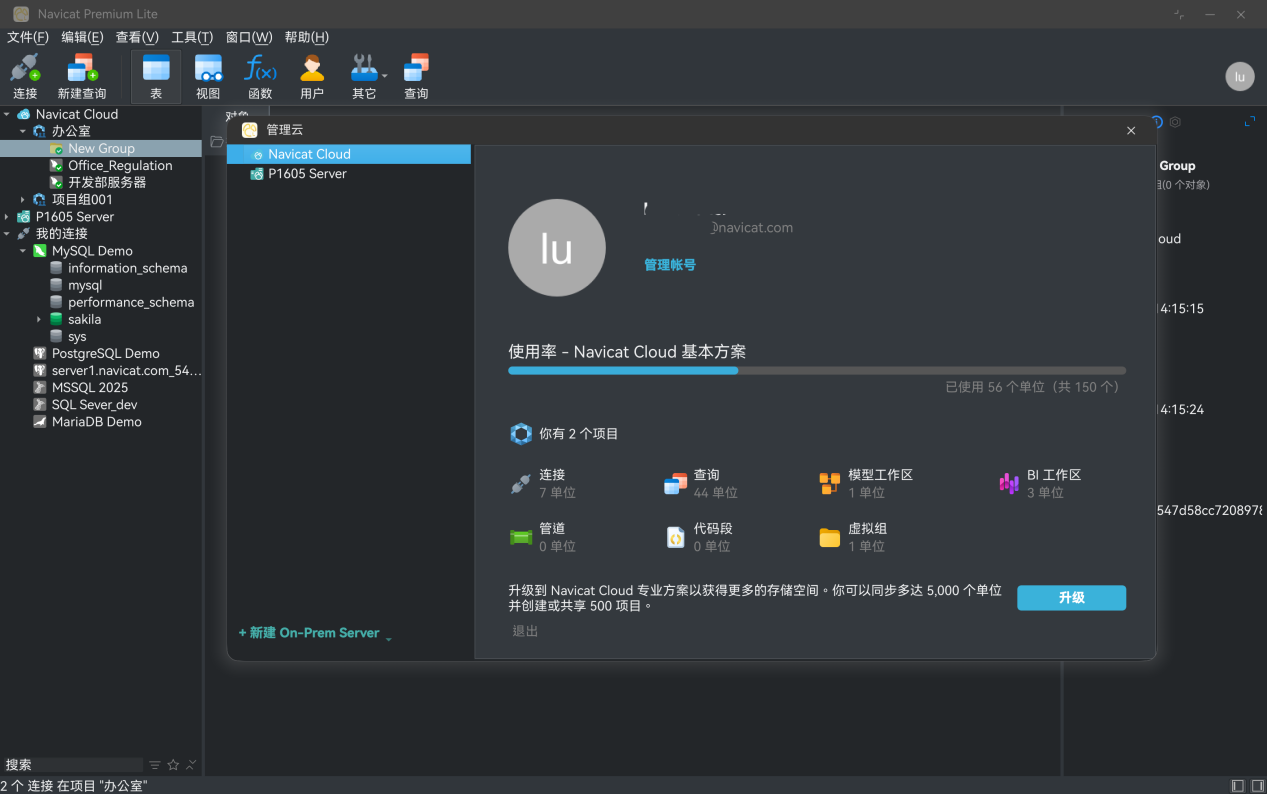Switch to views using the 视图 icon
Image resolution: width=1267 pixels, height=794 pixels.
207,75
